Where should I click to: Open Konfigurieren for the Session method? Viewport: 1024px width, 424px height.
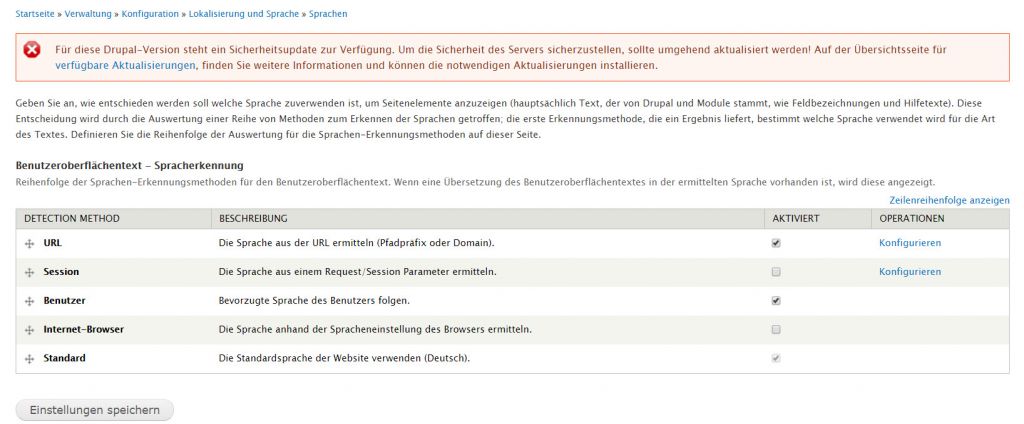(x=910, y=272)
